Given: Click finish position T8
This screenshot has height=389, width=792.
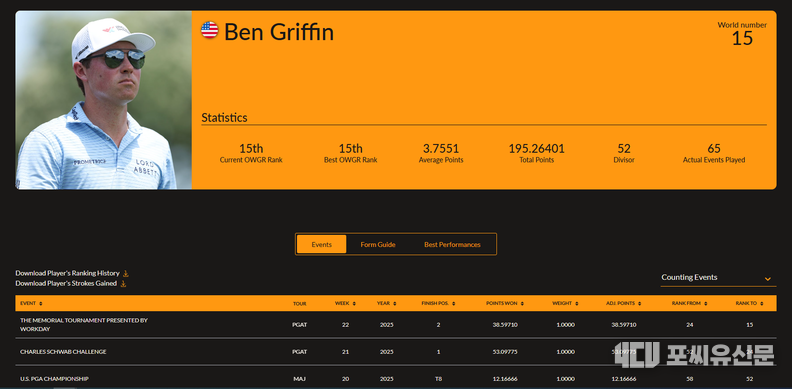Looking at the screenshot, I should point(438,379).
